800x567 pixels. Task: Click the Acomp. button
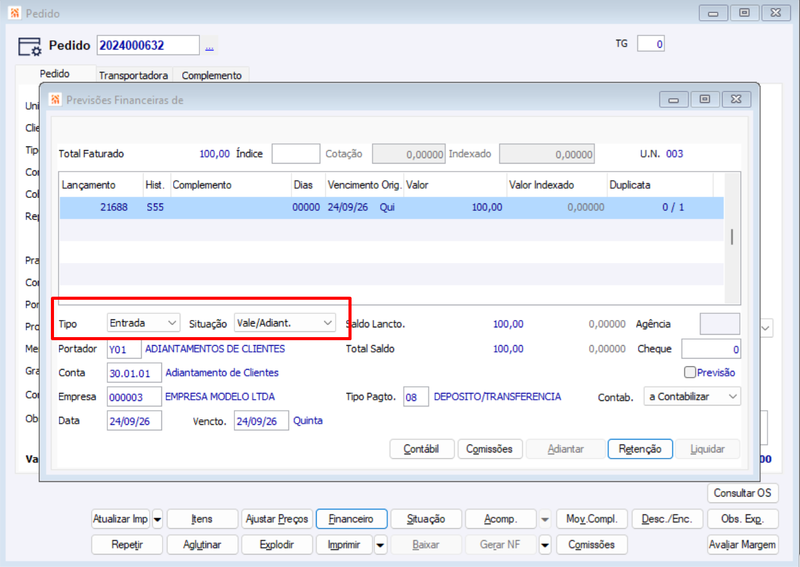coord(501,519)
